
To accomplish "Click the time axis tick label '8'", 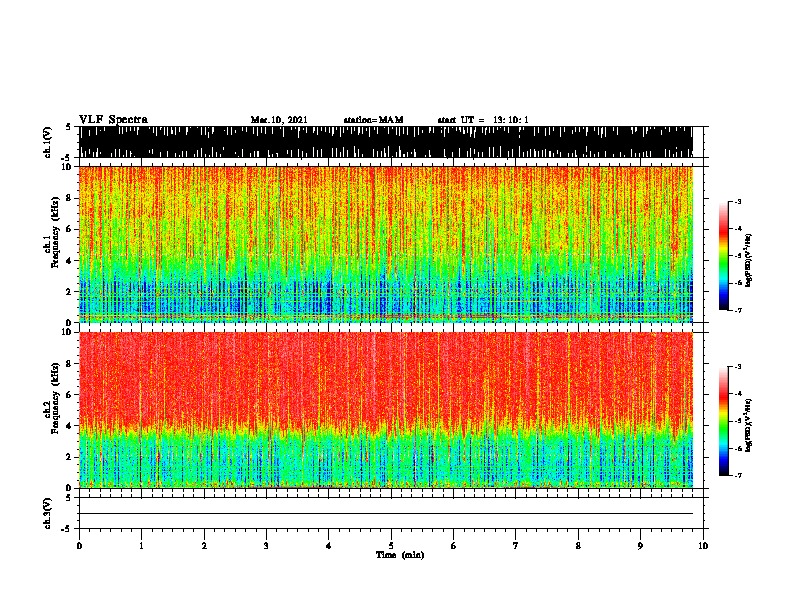I will point(578,545).
